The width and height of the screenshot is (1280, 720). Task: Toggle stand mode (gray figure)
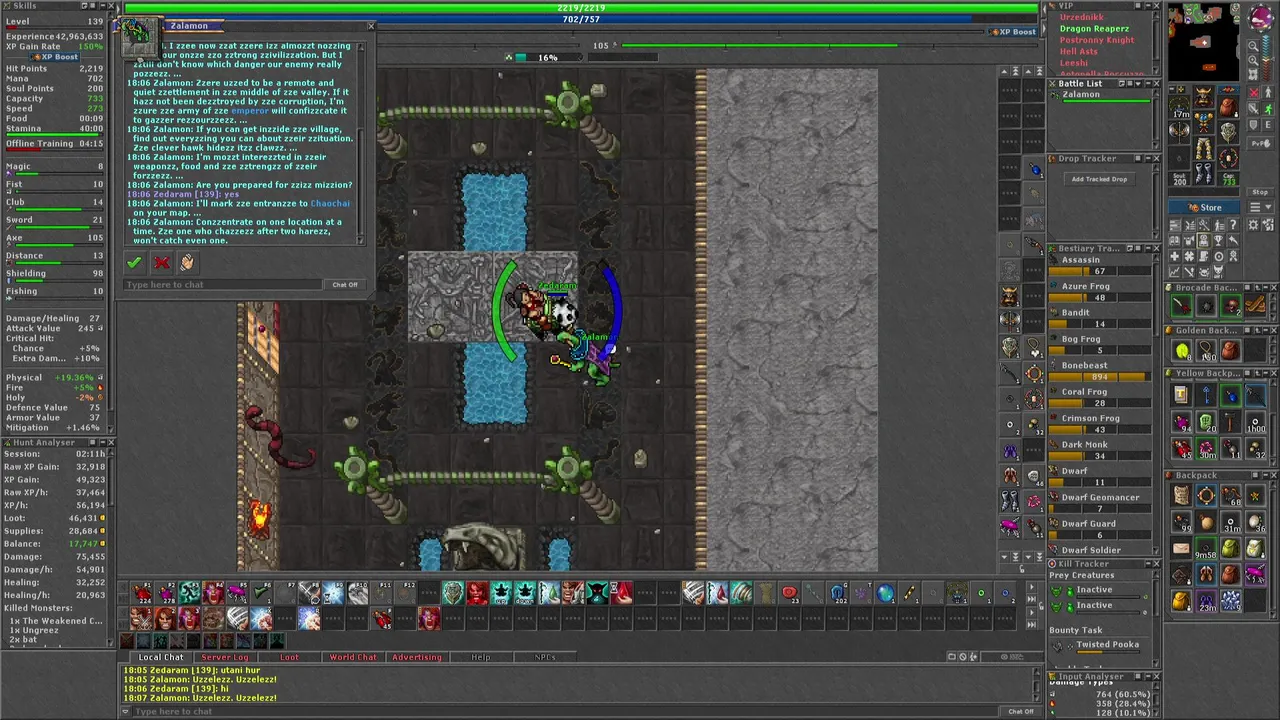tap(1268, 92)
